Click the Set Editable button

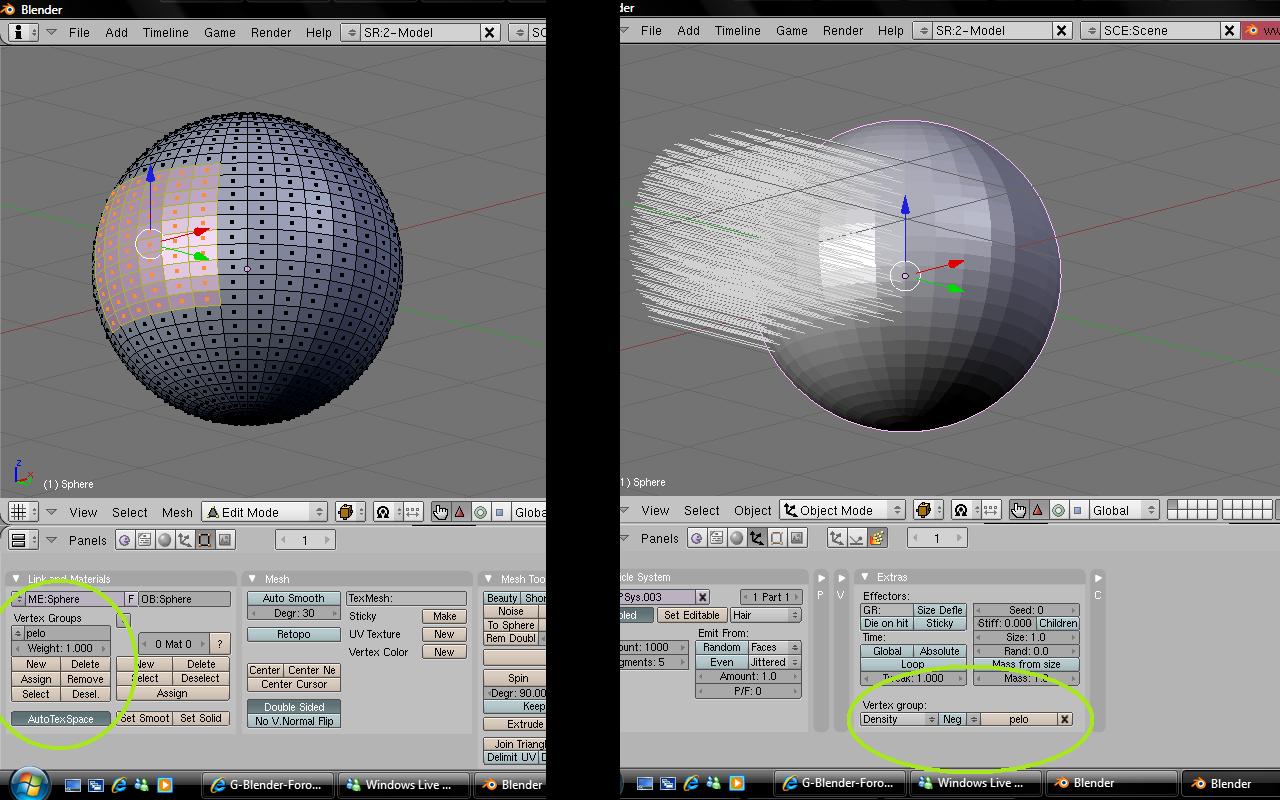[x=691, y=615]
